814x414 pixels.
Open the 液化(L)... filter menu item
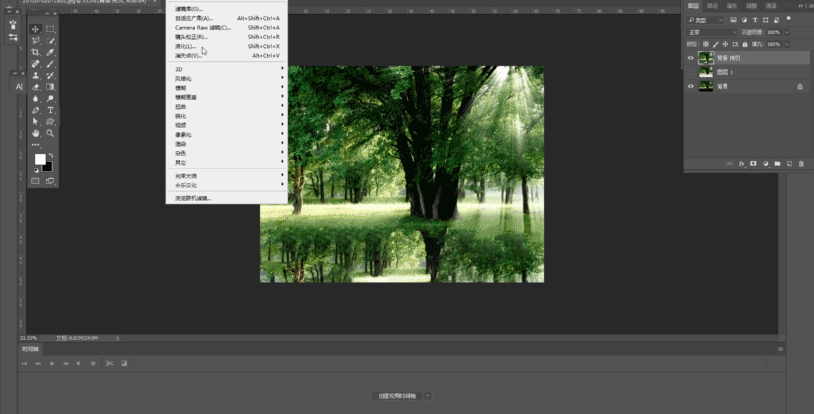coord(187,46)
